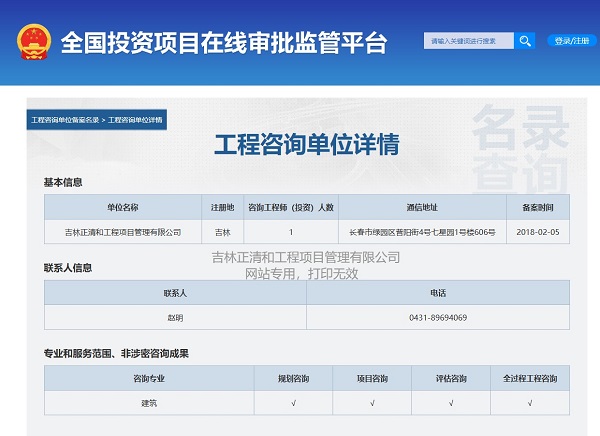Click the 工程咨询单位详情 page heading
Image resolution: width=600 pixels, height=436 pixels.
pos(306,145)
